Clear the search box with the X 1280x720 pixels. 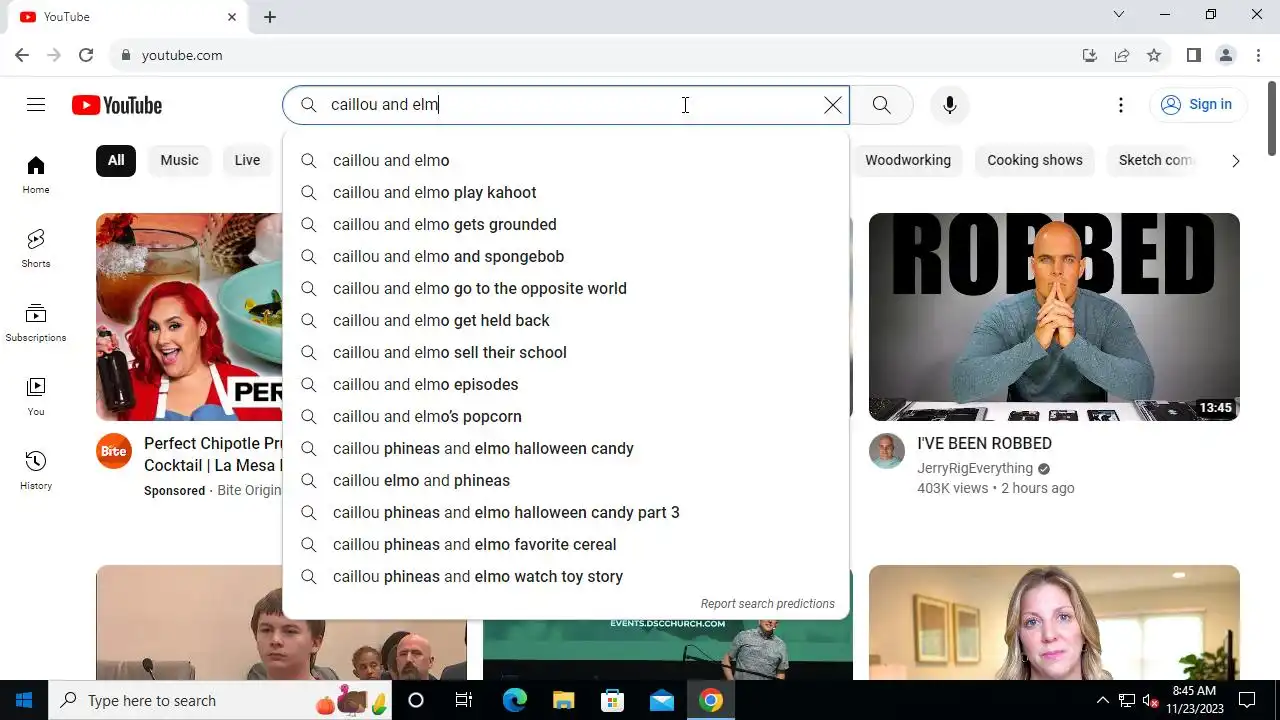coord(833,105)
